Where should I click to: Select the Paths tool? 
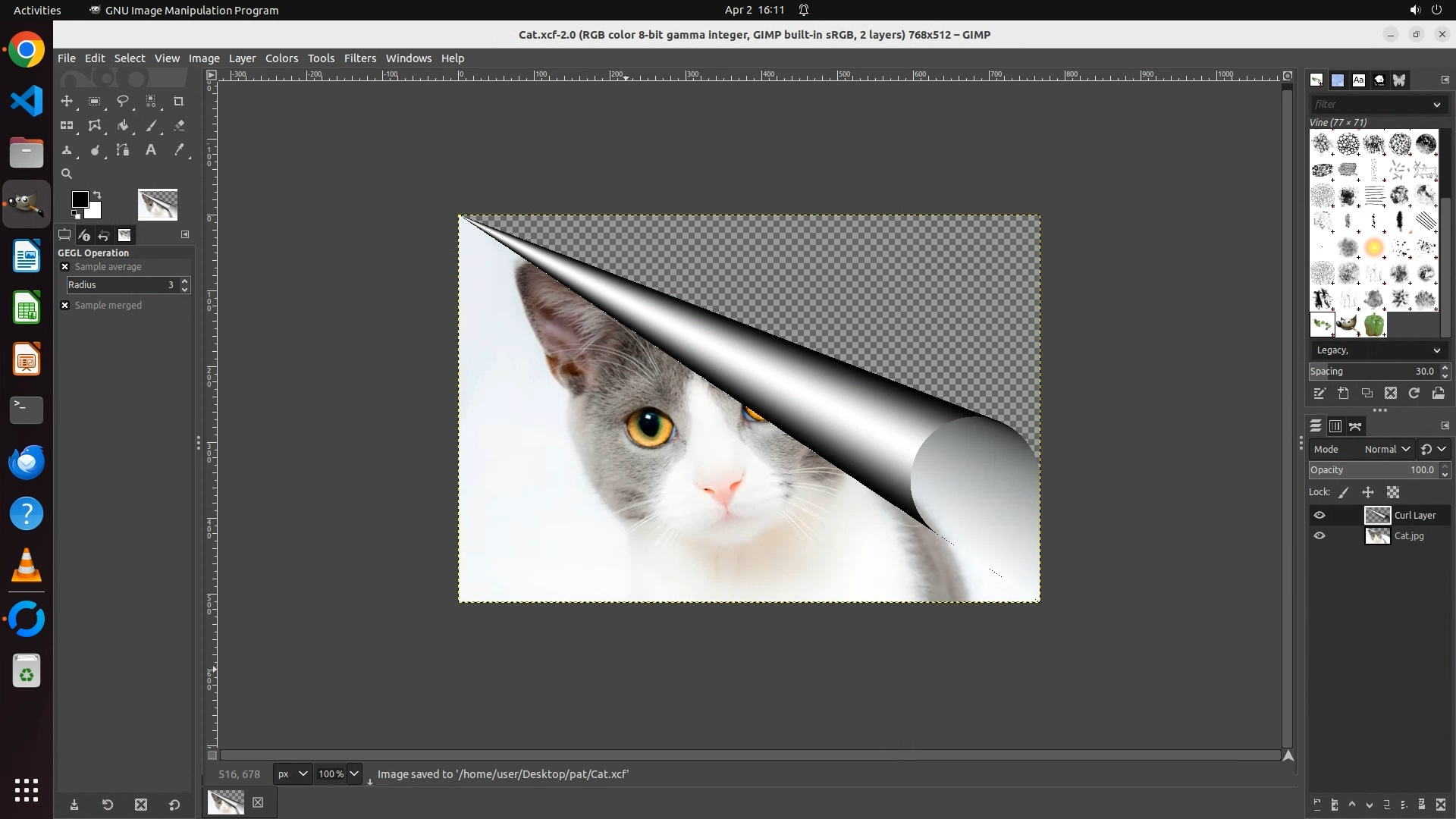pyautogui.click(x=123, y=150)
